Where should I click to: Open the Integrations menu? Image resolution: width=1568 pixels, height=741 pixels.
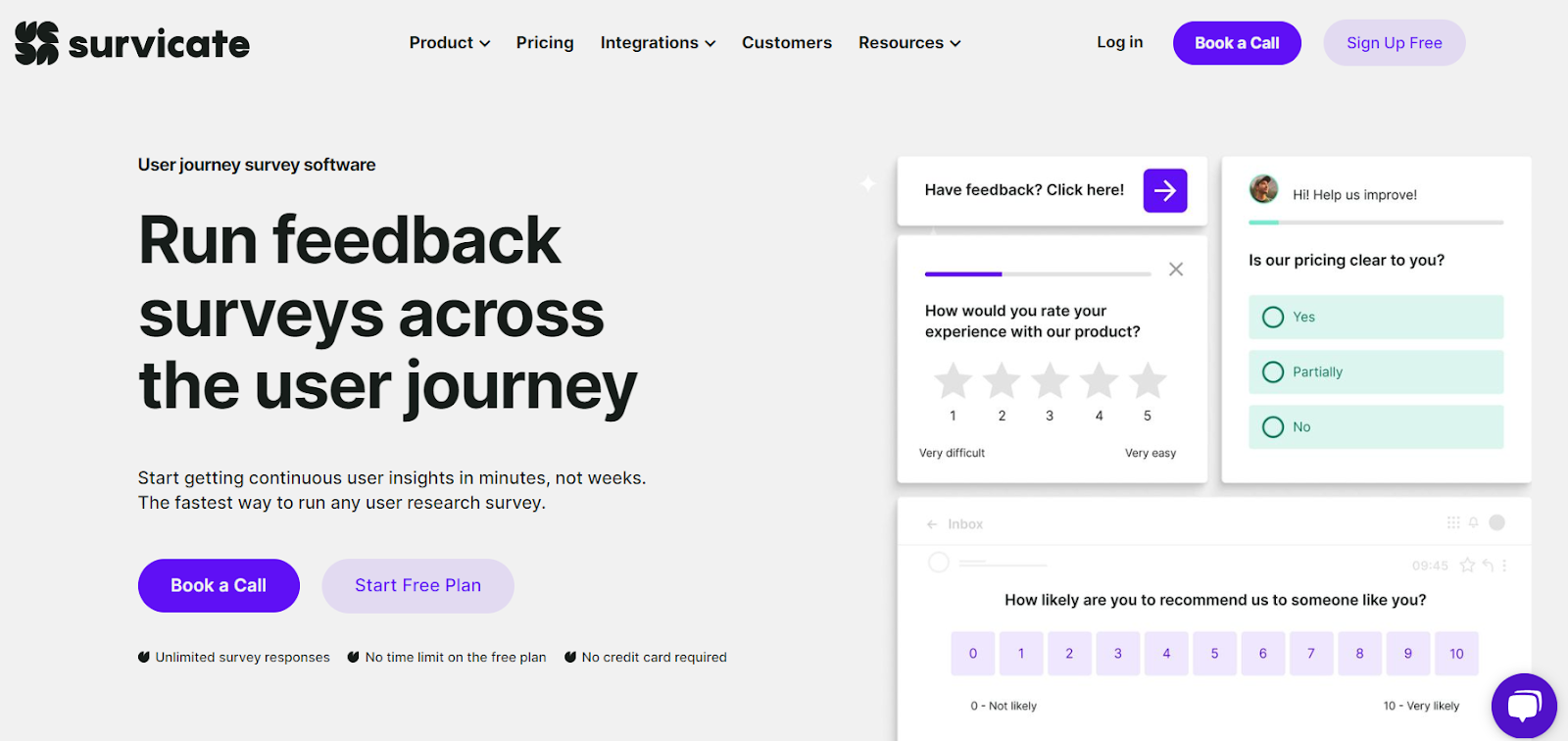pos(657,42)
